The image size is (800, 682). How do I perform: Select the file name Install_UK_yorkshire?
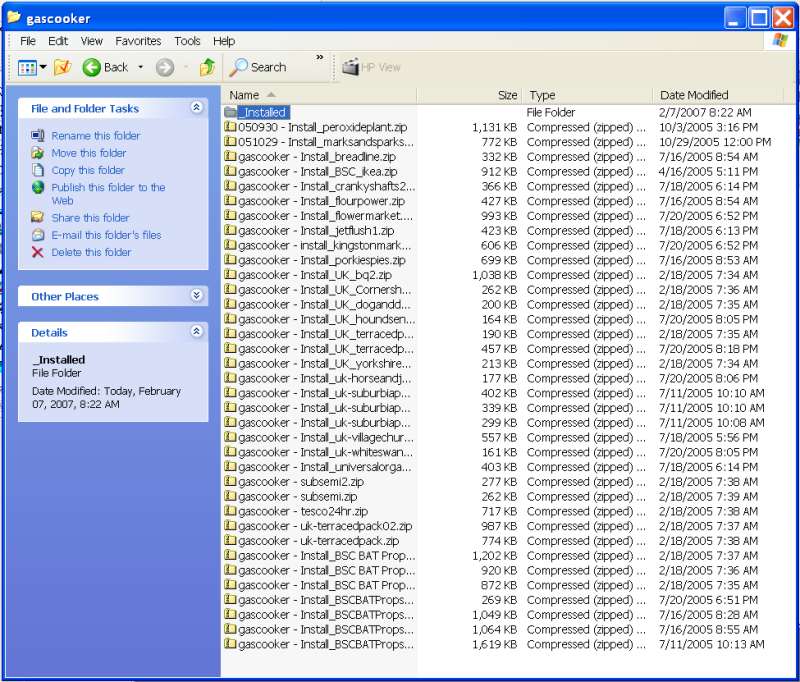pyautogui.click(x=324, y=364)
